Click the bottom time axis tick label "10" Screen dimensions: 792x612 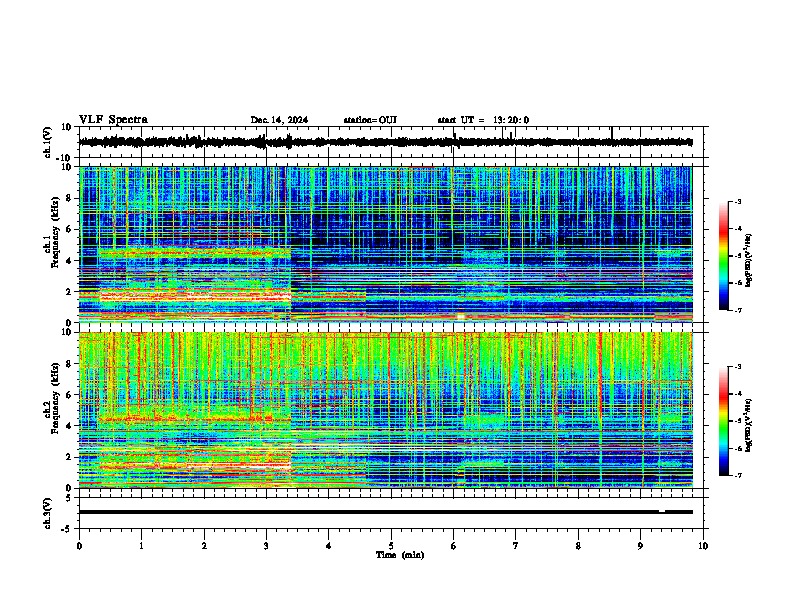pyautogui.click(x=703, y=546)
